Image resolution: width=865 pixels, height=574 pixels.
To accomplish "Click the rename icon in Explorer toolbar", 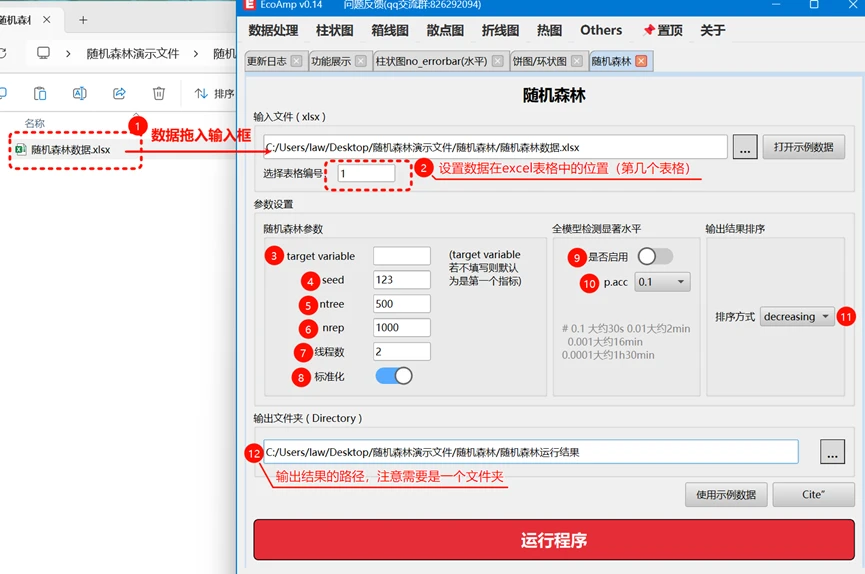I will [80, 94].
